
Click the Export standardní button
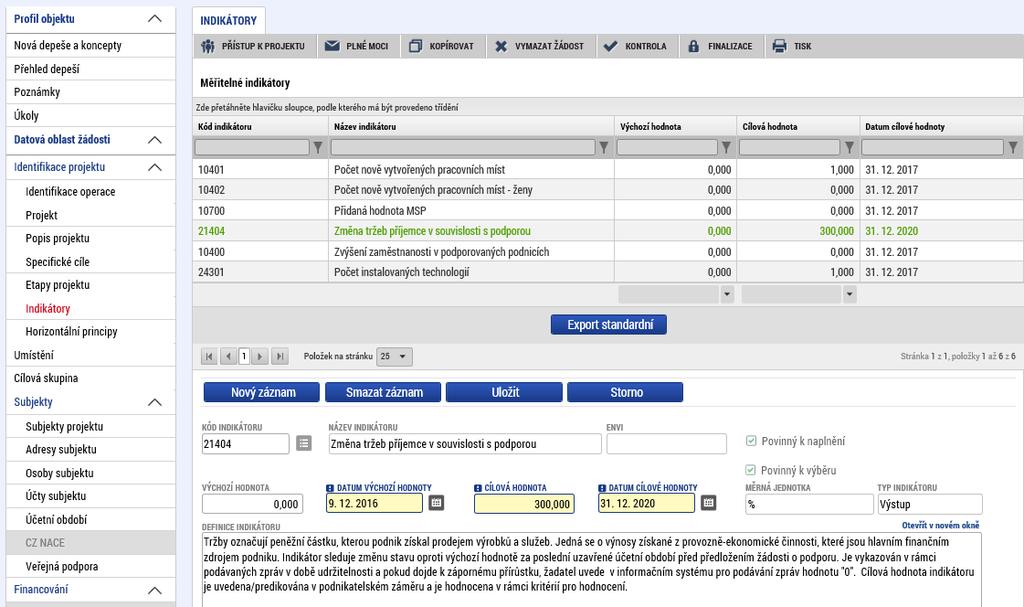609,325
